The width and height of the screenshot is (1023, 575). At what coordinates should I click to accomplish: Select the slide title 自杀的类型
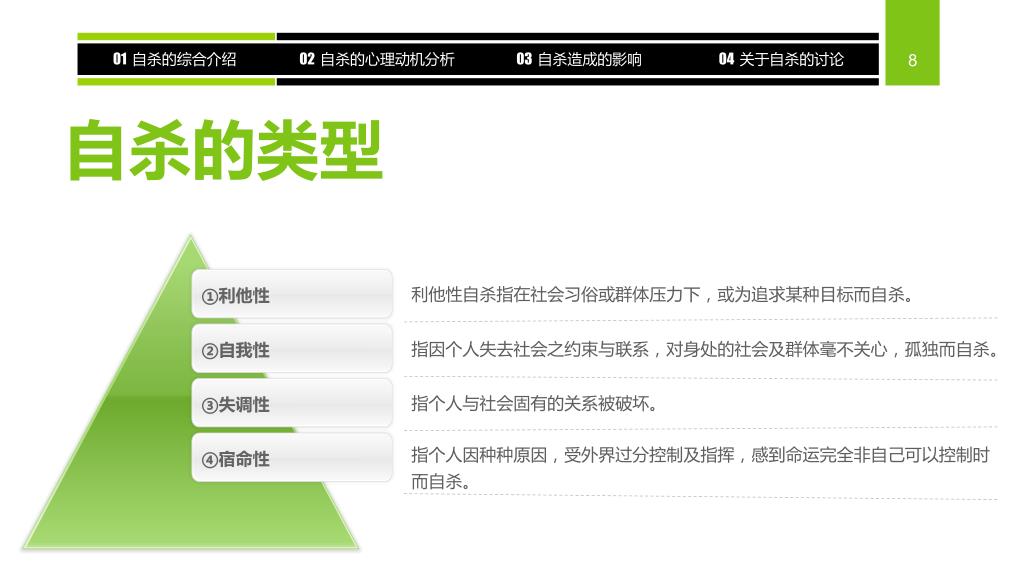[225, 151]
